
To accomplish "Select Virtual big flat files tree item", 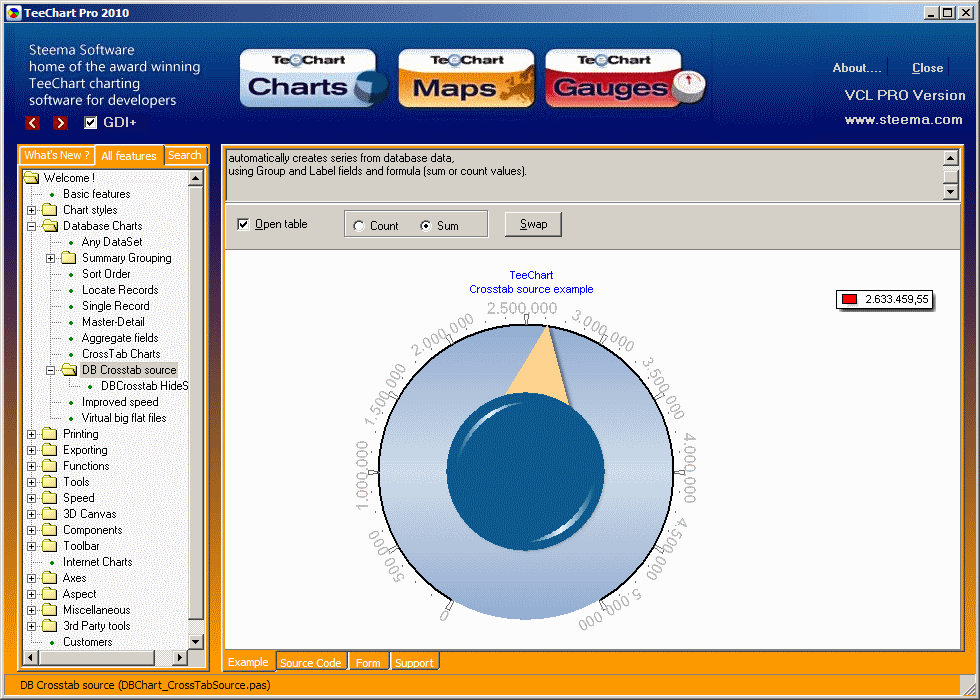I will [x=124, y=418].
